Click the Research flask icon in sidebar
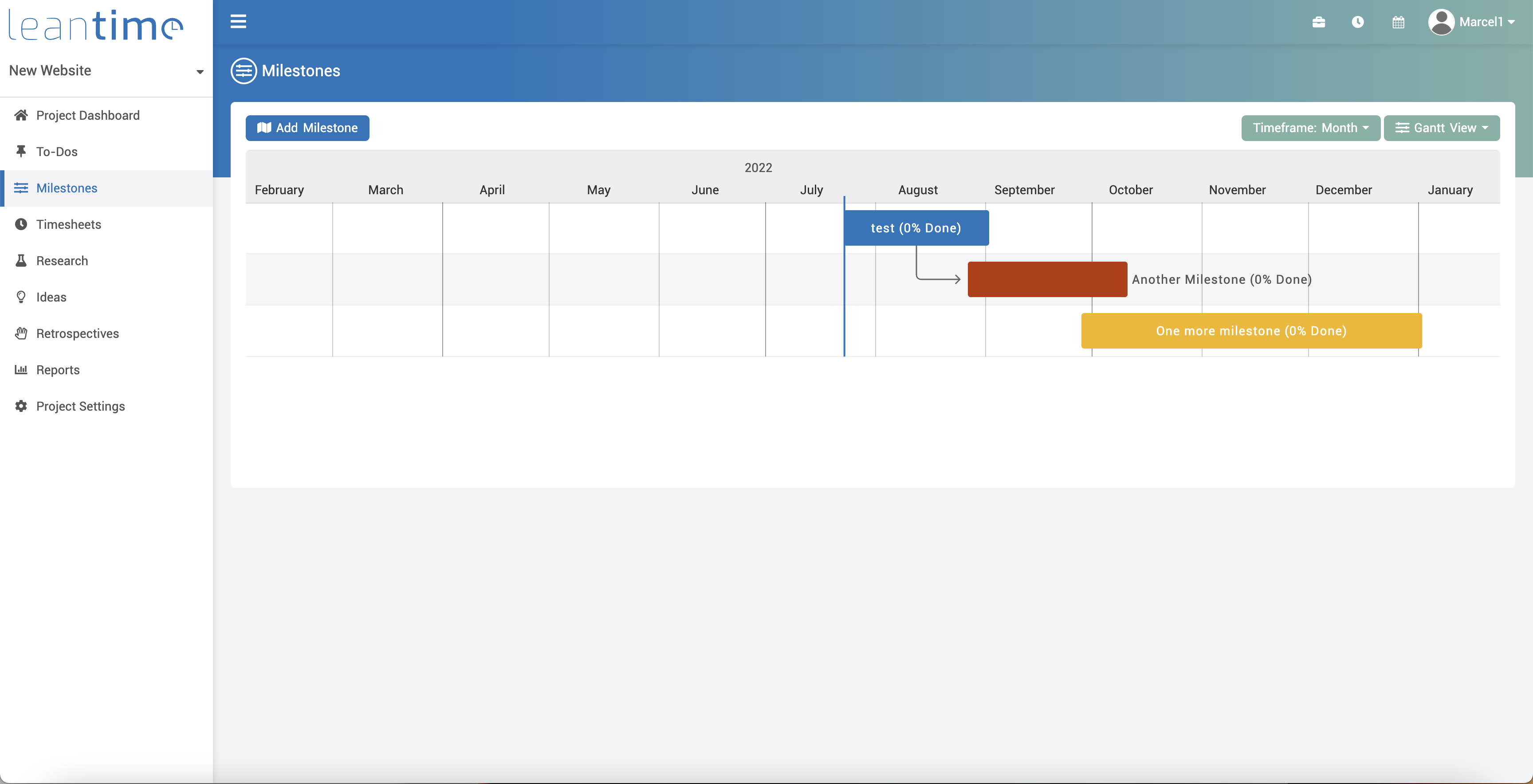Viewport: 1533px width, 784px height. [x=21, y=261]
